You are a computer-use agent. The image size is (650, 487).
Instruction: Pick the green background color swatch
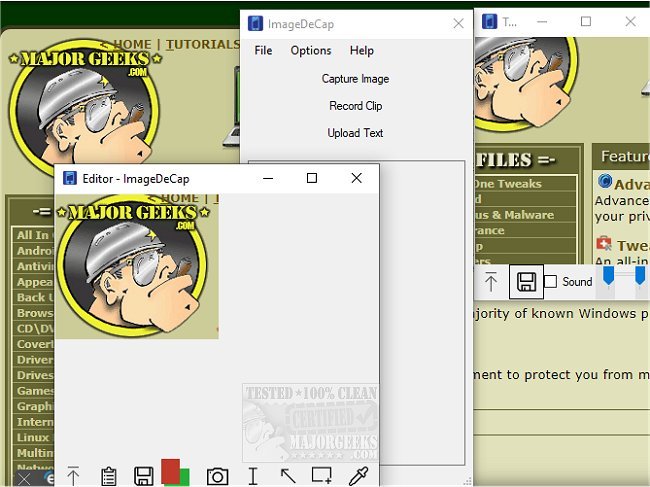pyautogui.click(x=185, y=477)
